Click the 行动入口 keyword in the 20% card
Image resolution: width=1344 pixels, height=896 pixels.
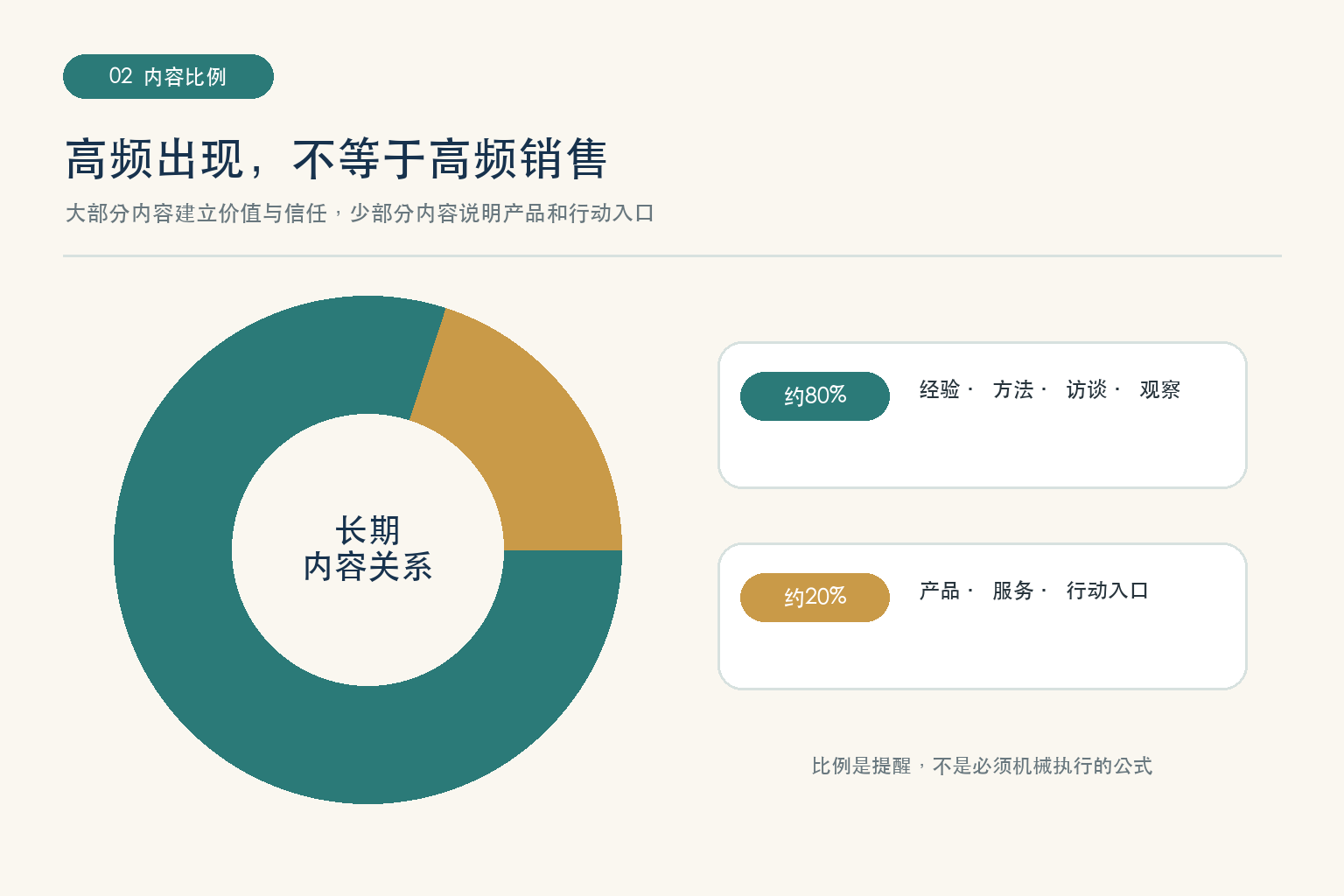(x=1107, y=591)
